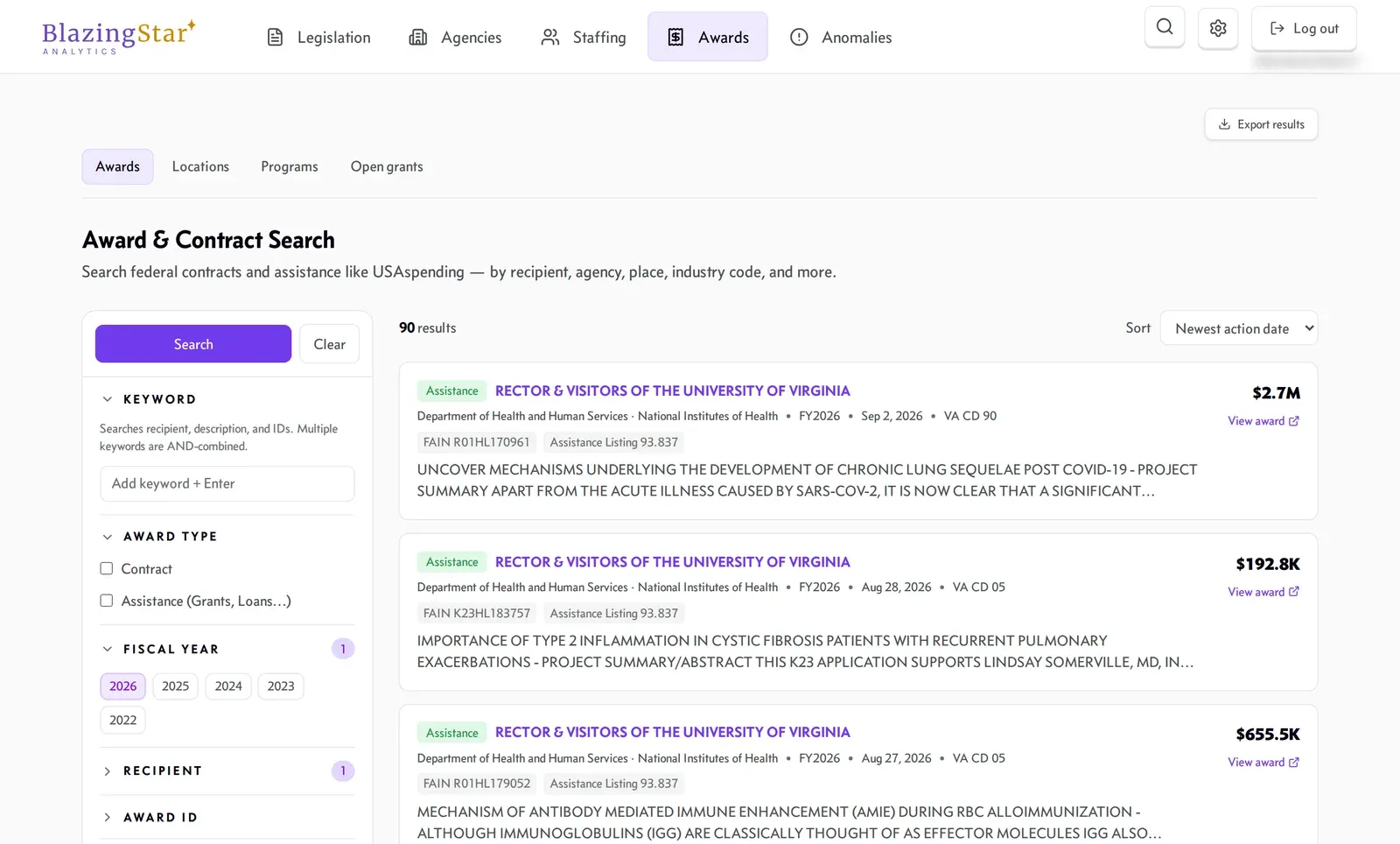
Task: Click the Fiscal Year active filter count badge
Action: click(x=343, y=649)
